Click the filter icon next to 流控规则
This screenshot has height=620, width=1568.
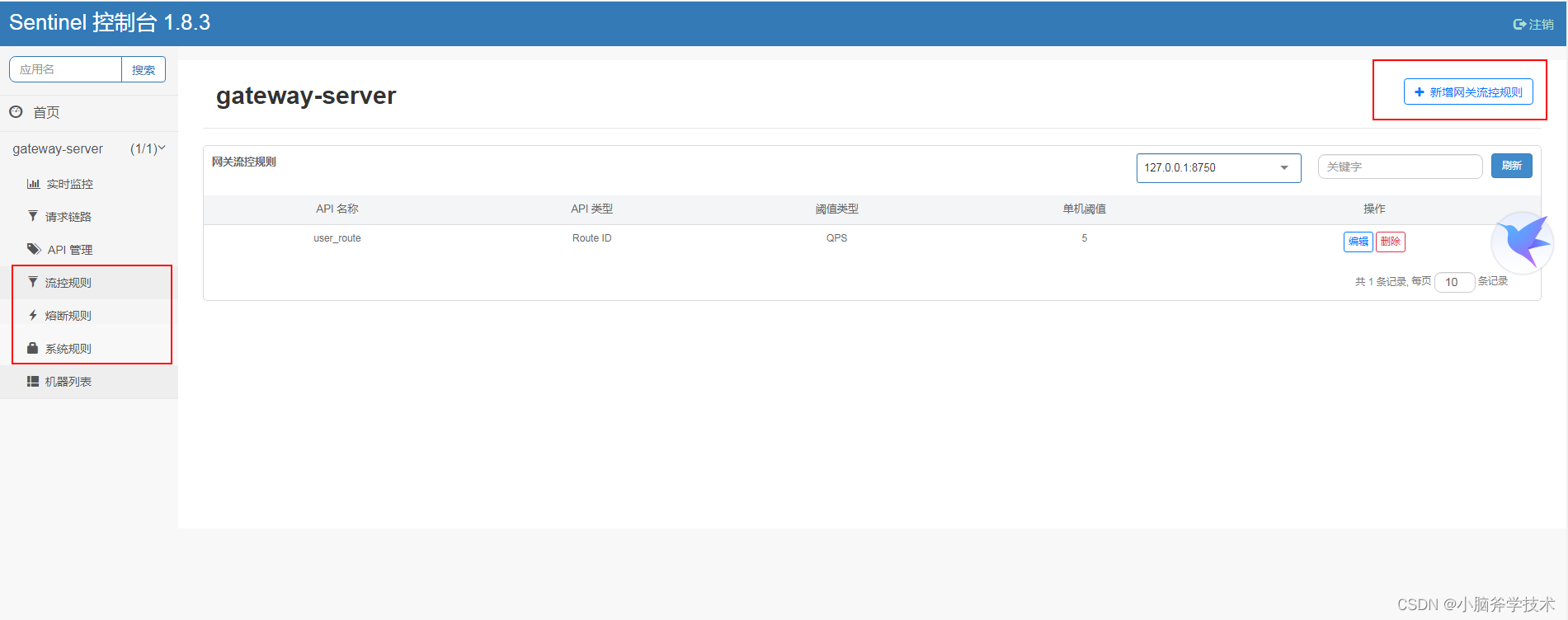(x=33, y=282)
